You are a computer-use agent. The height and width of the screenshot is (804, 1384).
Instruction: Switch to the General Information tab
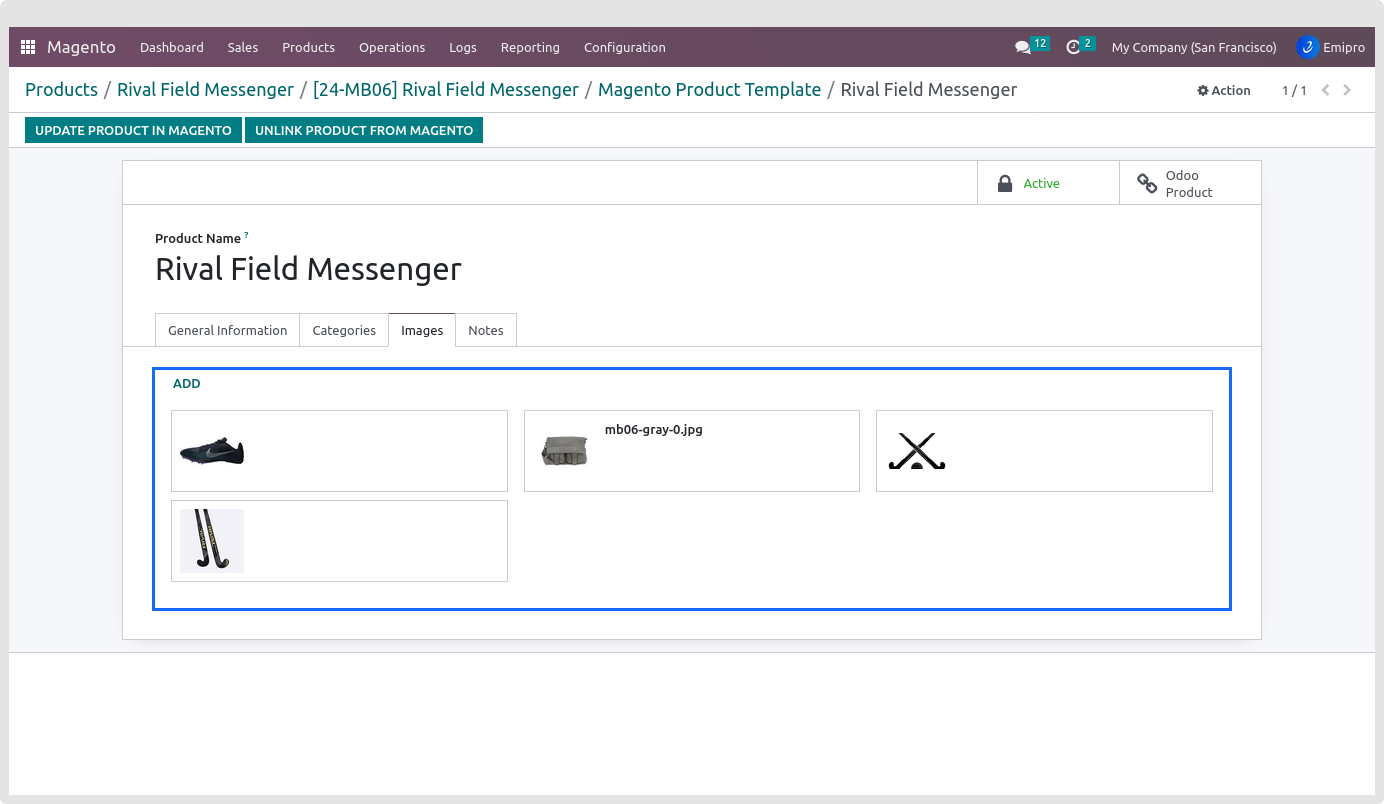227,330
